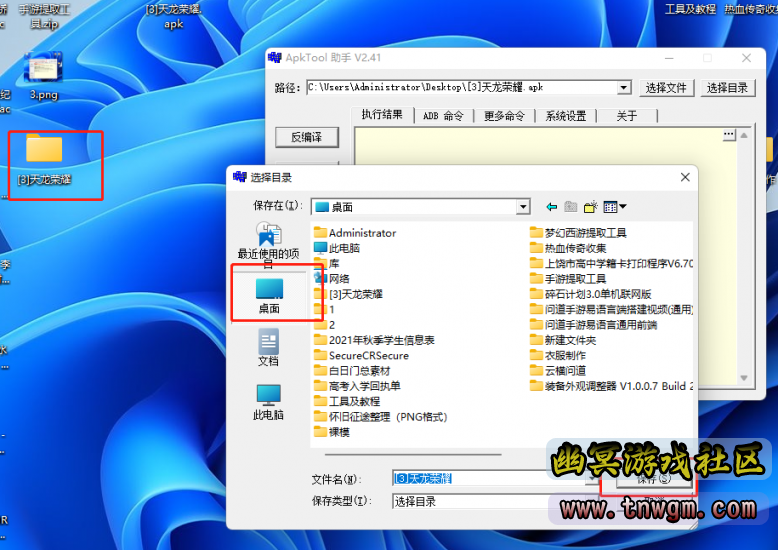Switch to the 关于 tab
The height and width of the screenshot is (550, 778).
[627, 116]
